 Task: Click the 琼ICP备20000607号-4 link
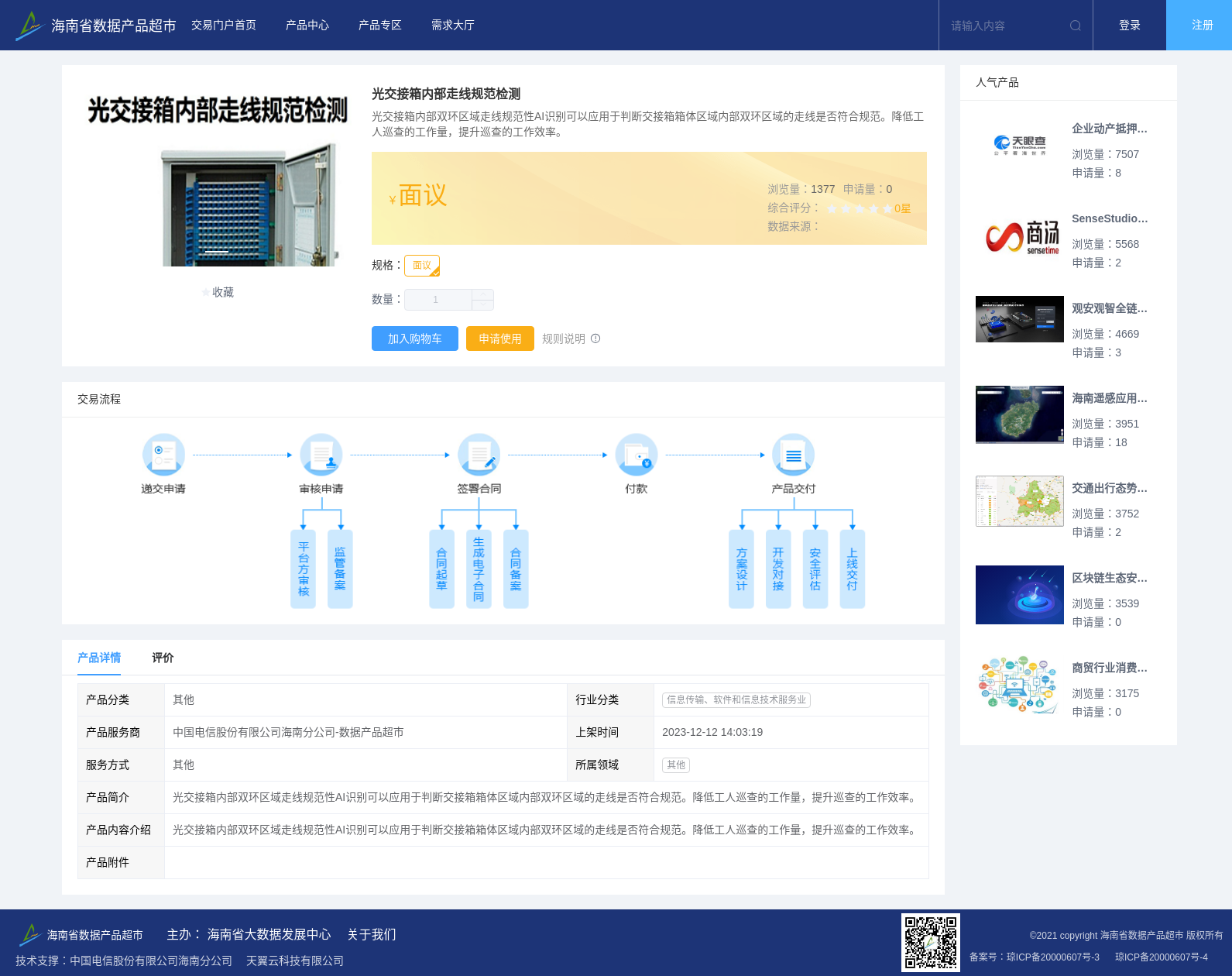tap(1162, 957)
